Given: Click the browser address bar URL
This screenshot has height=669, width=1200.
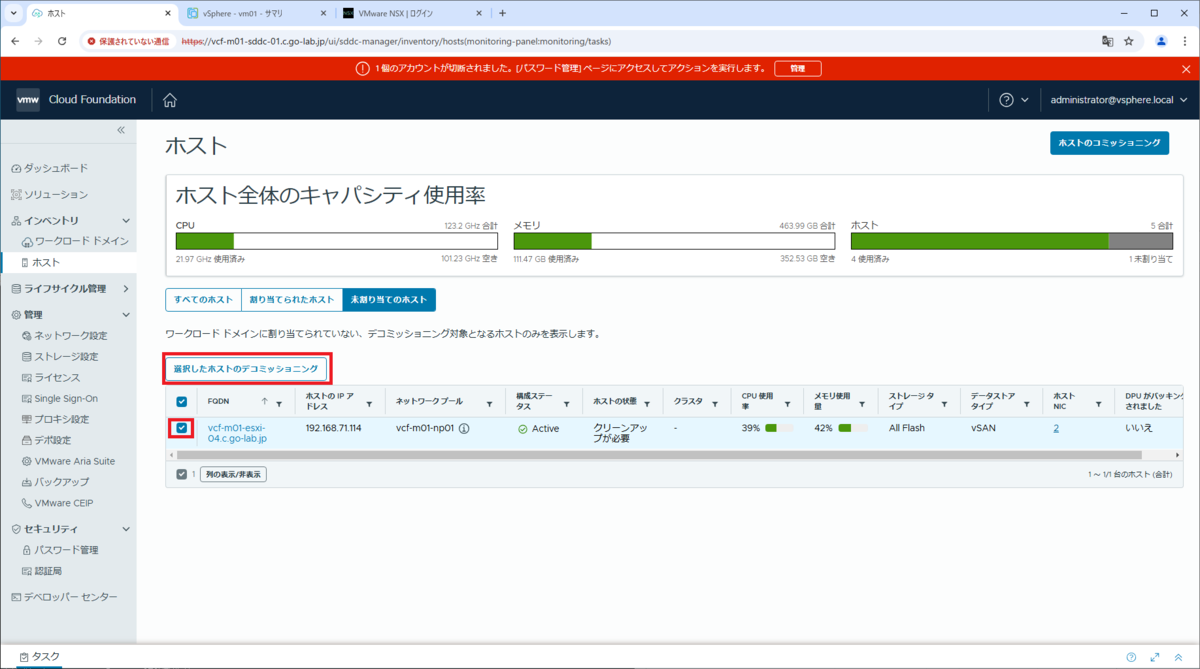Looking at the screenshot, I should 395,42.
